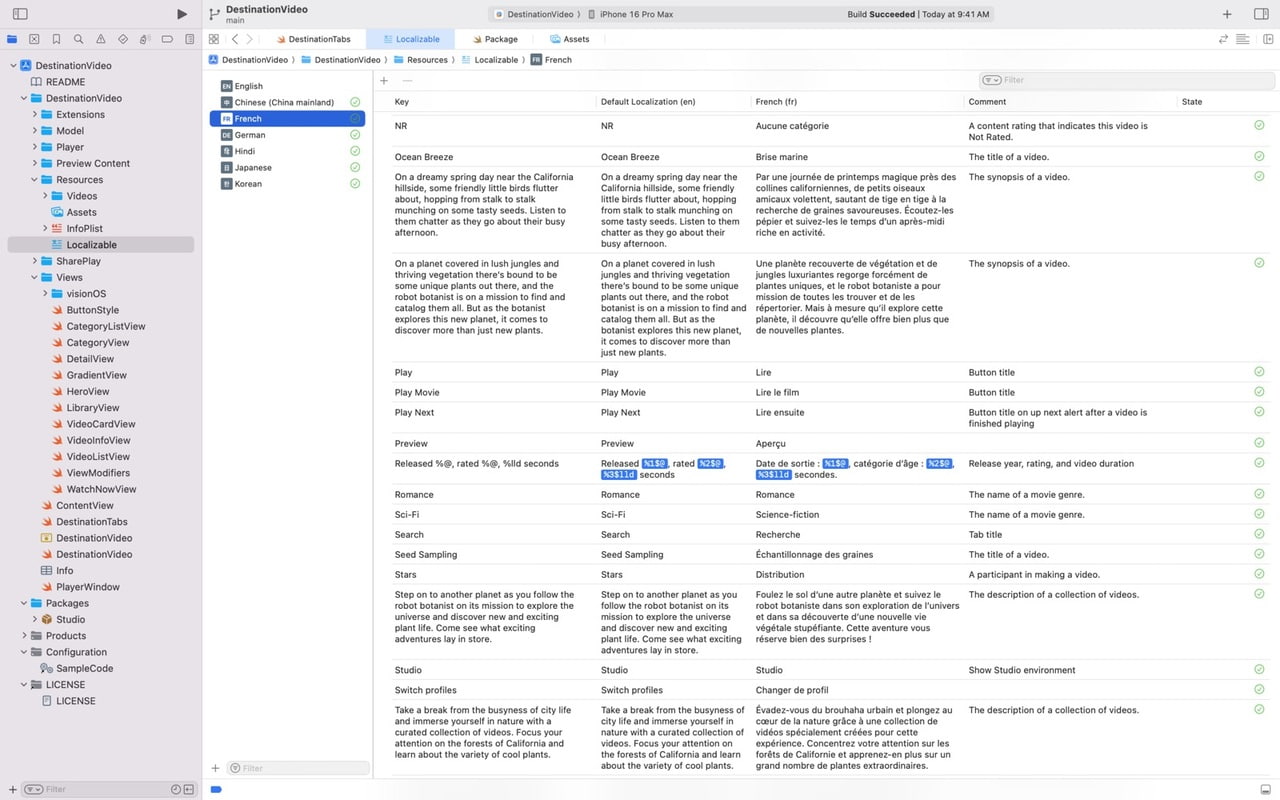
Task: Open the Report navigator list icon
Action: tap(191, 39)
